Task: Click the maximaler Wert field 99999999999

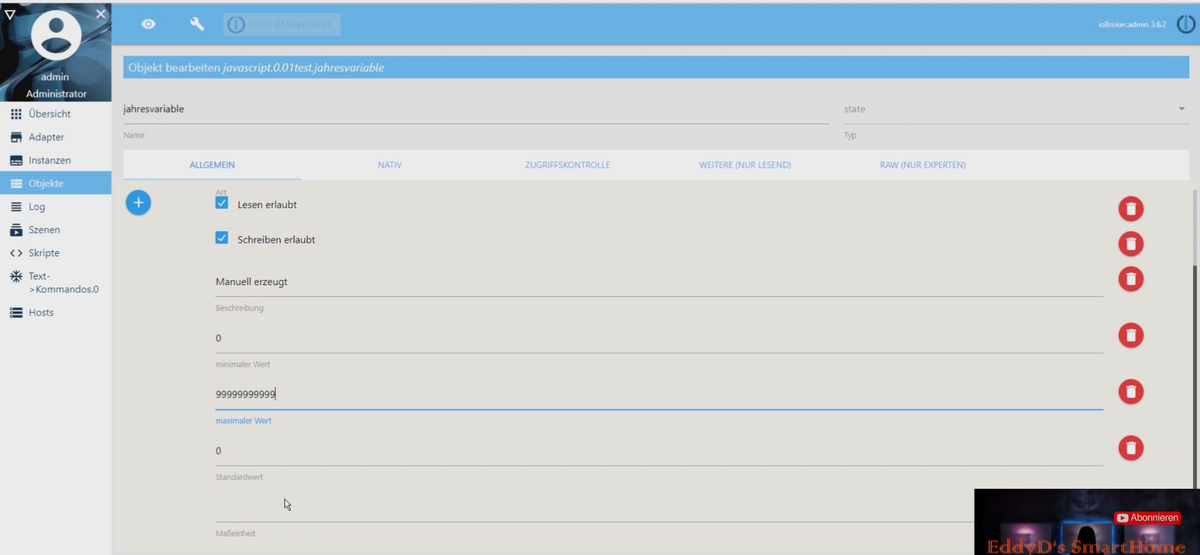Action: (x=659, y=394)
